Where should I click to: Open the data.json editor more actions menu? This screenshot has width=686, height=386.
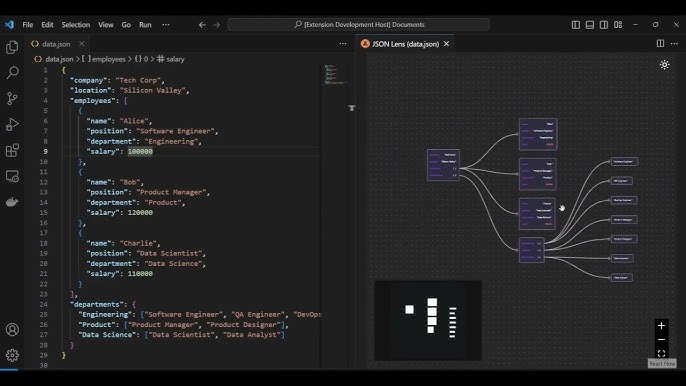click(x=343, y=44)
